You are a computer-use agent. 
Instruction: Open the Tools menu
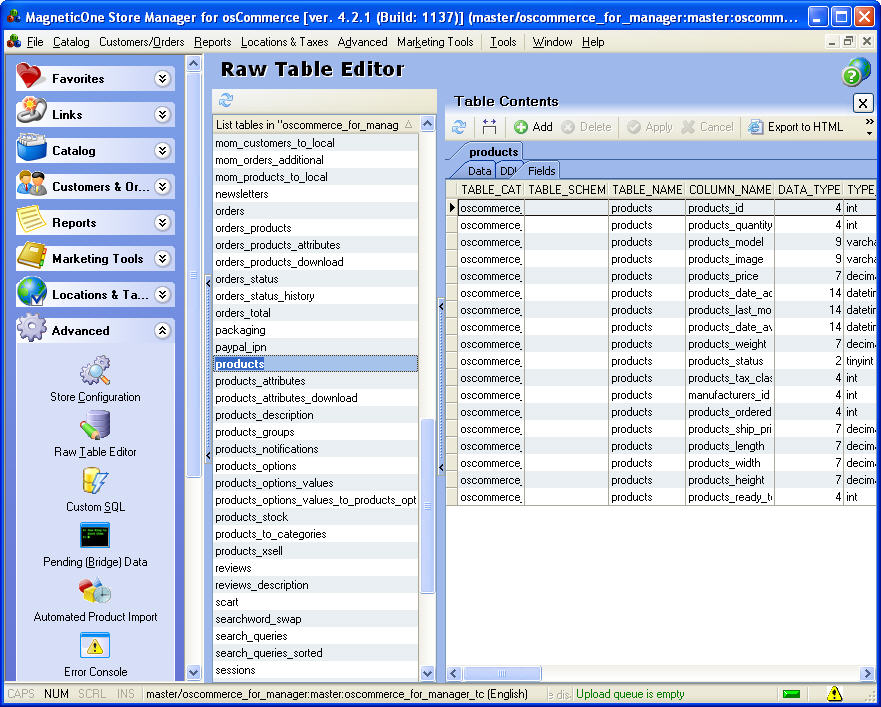coord(503,42)
